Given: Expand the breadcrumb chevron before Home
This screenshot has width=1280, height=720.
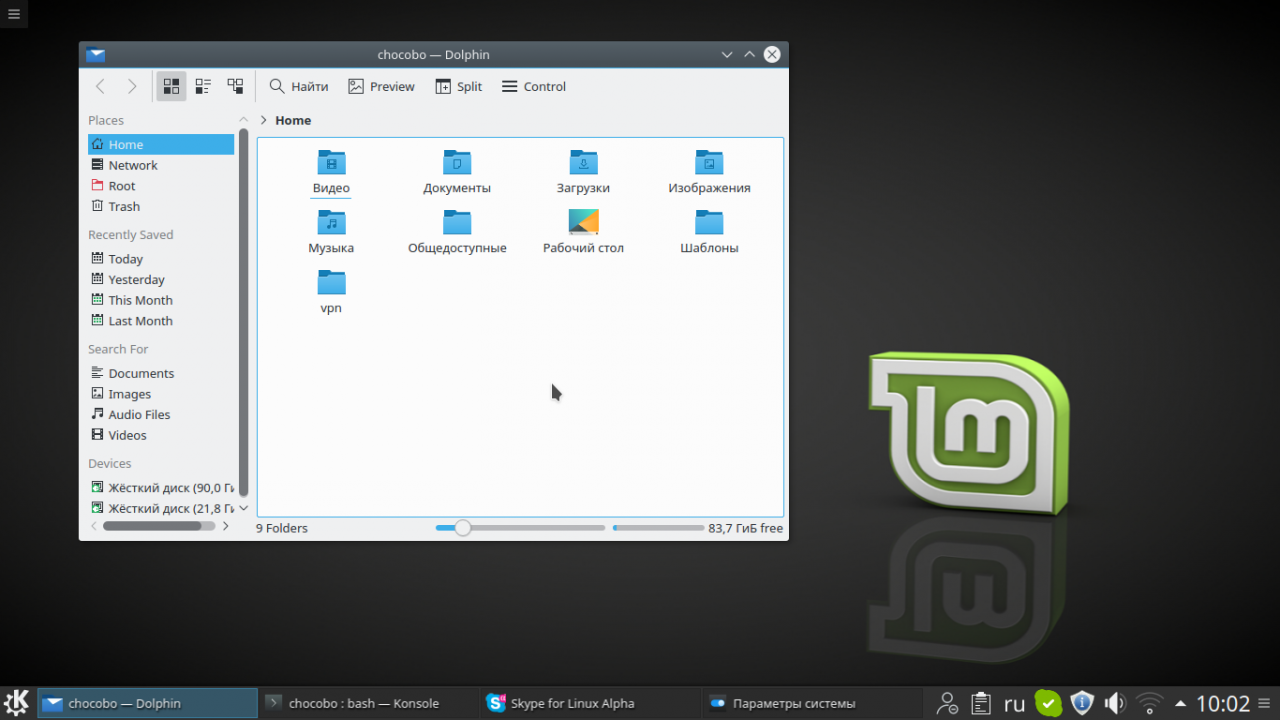Looking at the screenshot, I should click(x=264, y=120).
